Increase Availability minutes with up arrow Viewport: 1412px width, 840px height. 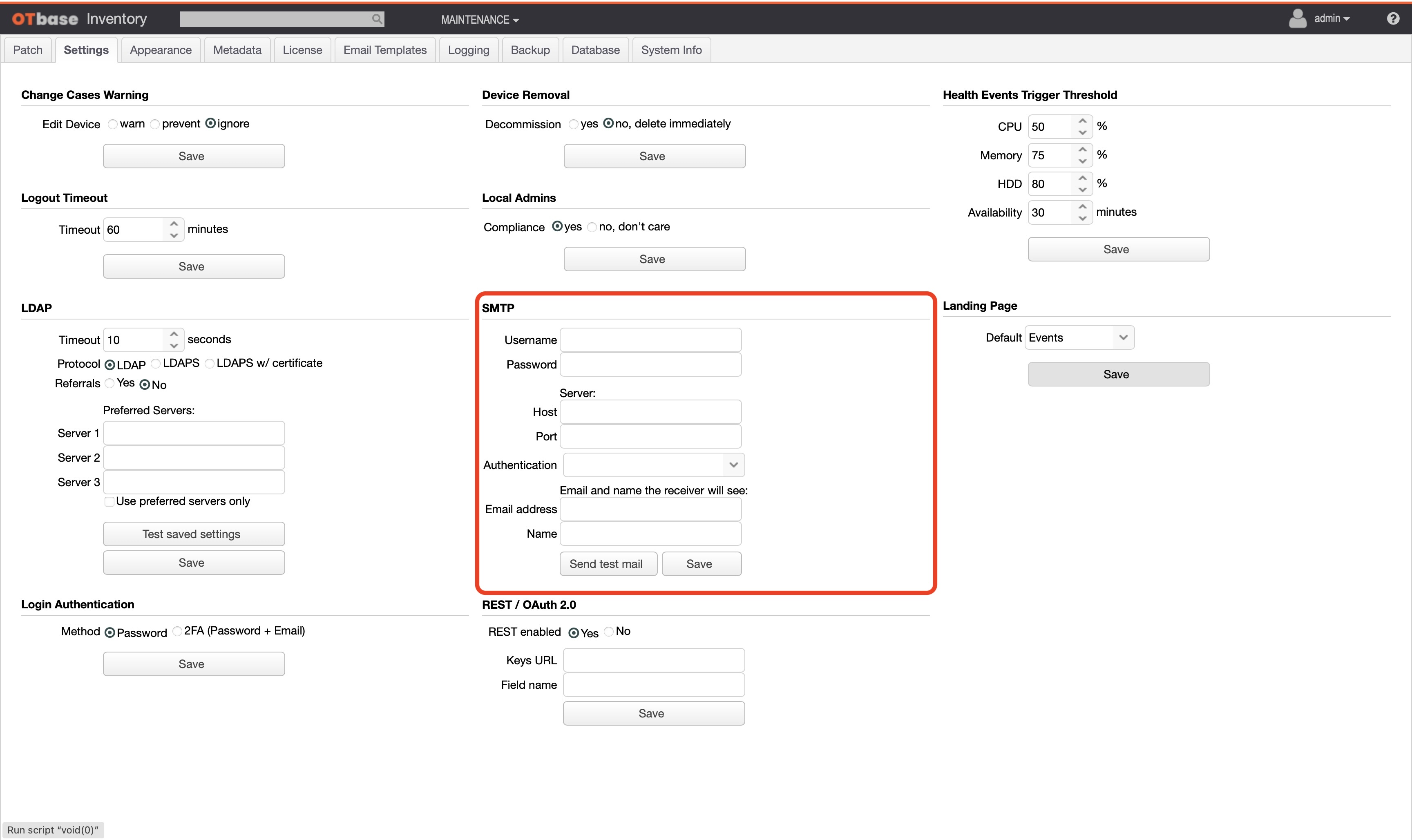pyautogui.click(x=1082, y=207)
